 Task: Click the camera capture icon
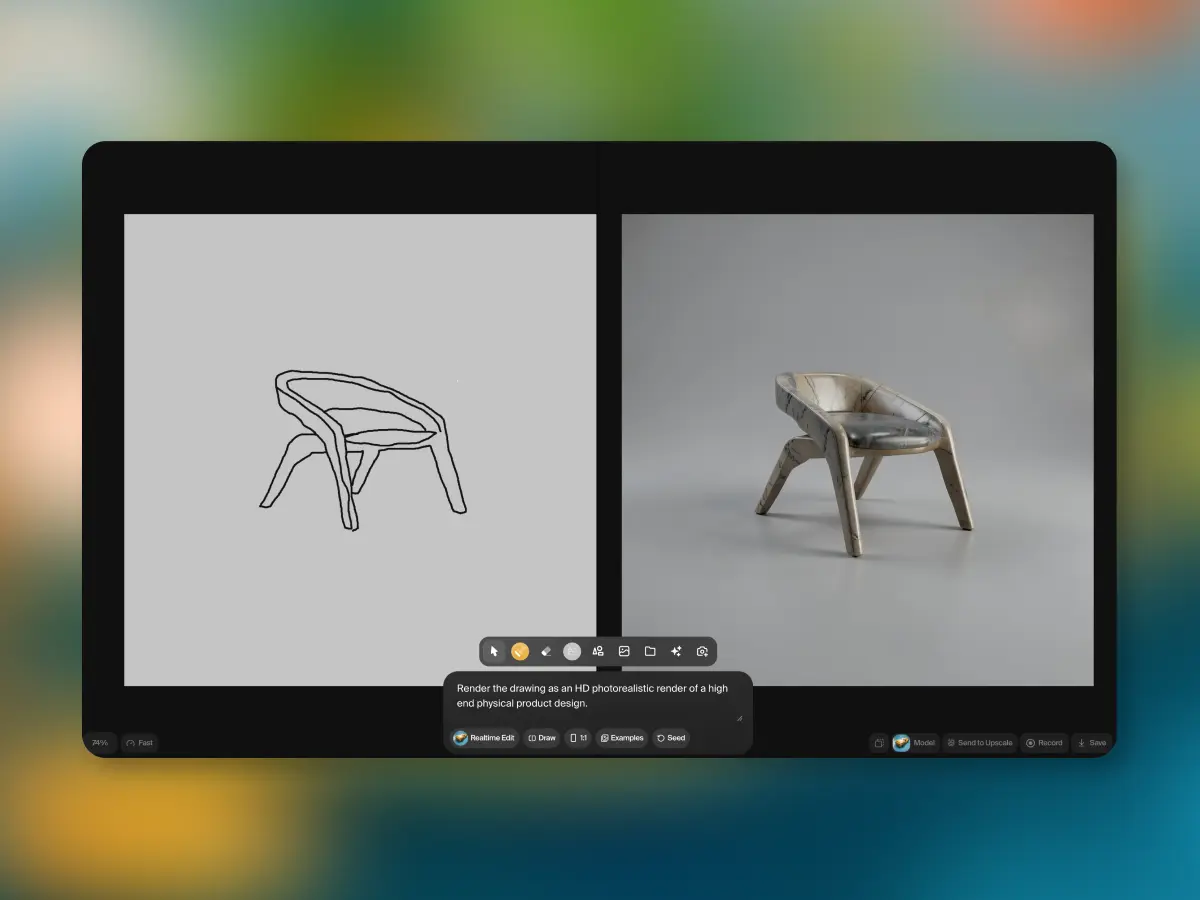[x=702, y=651]
